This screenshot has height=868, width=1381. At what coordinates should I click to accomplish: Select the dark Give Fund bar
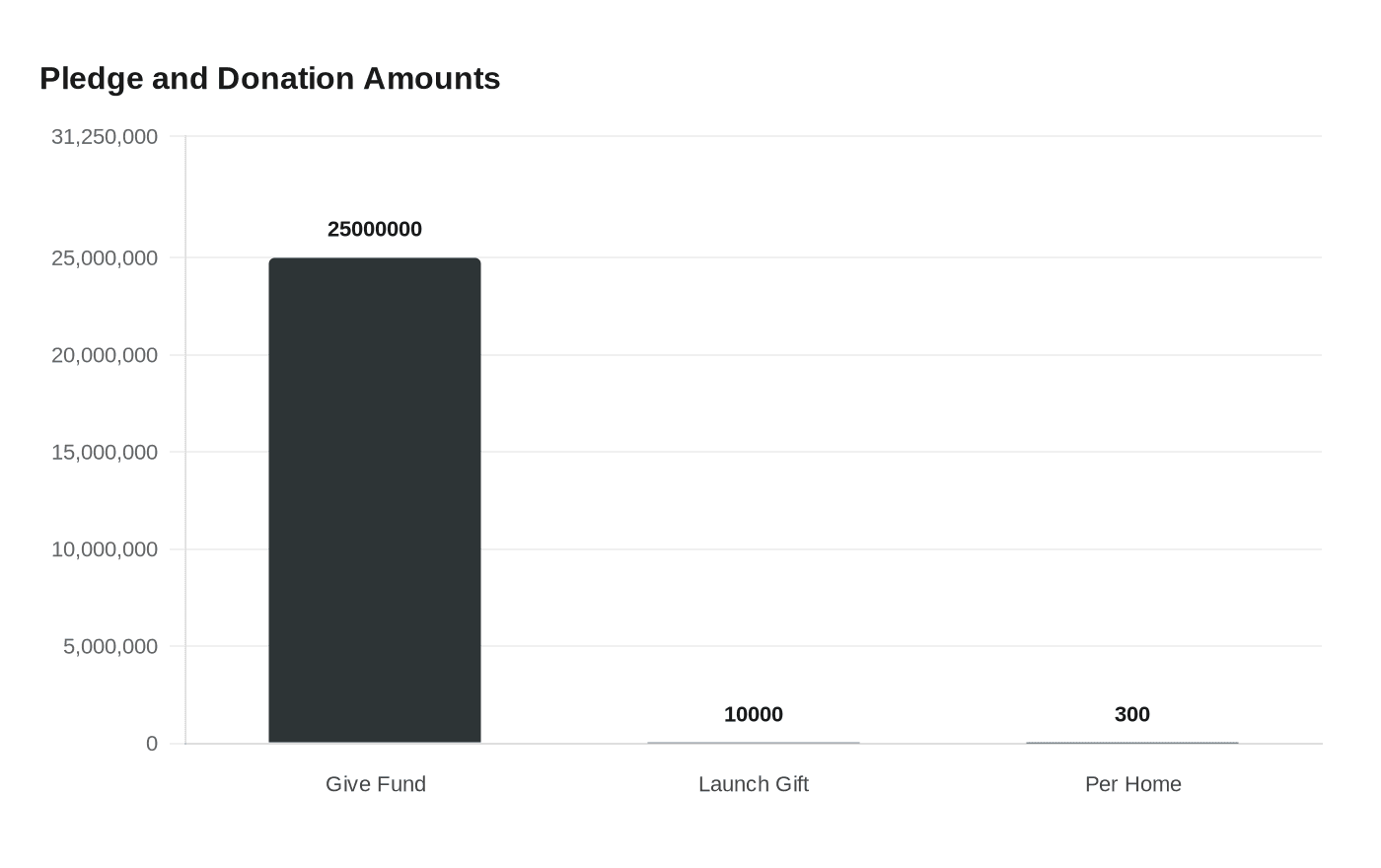[375, 500]
